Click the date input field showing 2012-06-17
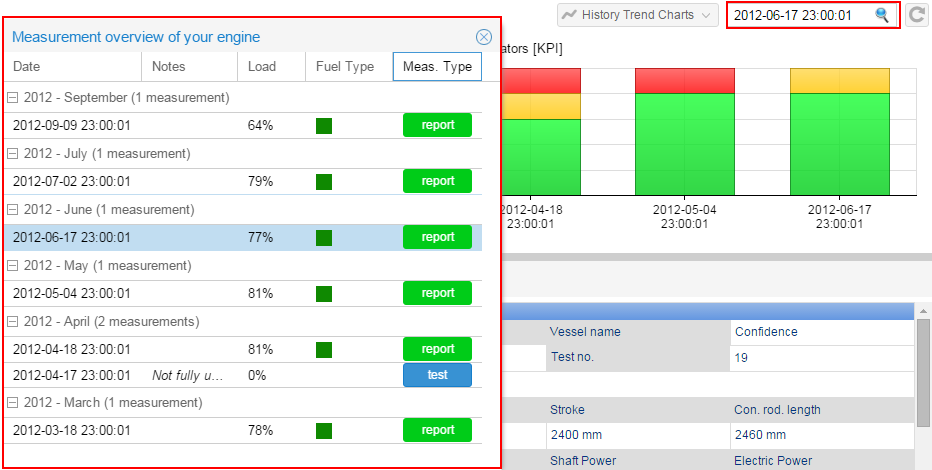 (x=800, y=15)
